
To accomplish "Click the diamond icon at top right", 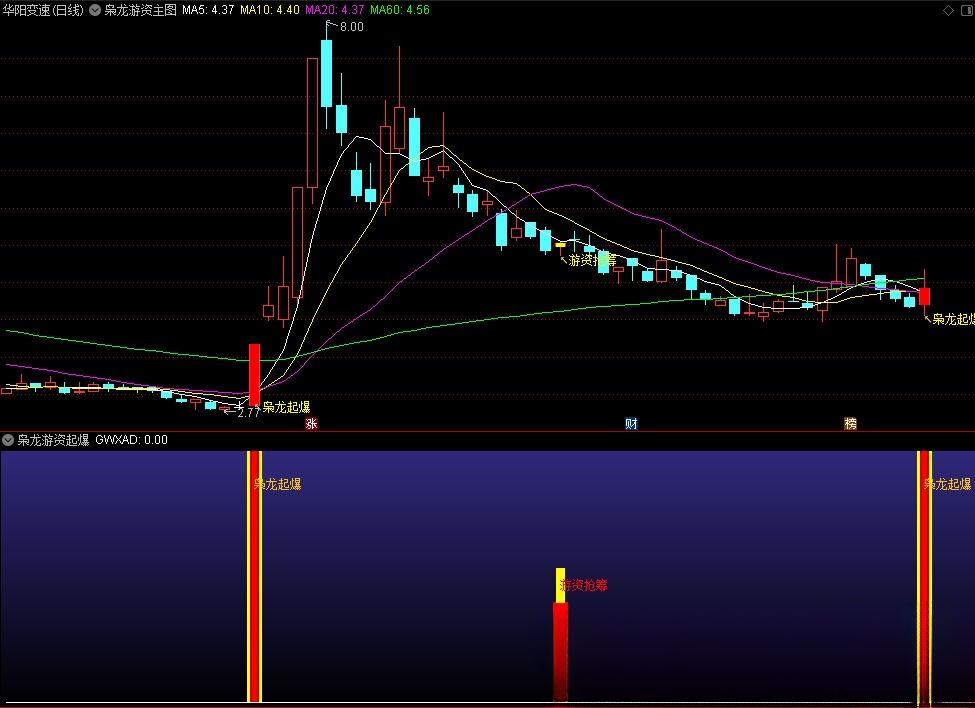I will pyautogui.click(x=948, y=9).
